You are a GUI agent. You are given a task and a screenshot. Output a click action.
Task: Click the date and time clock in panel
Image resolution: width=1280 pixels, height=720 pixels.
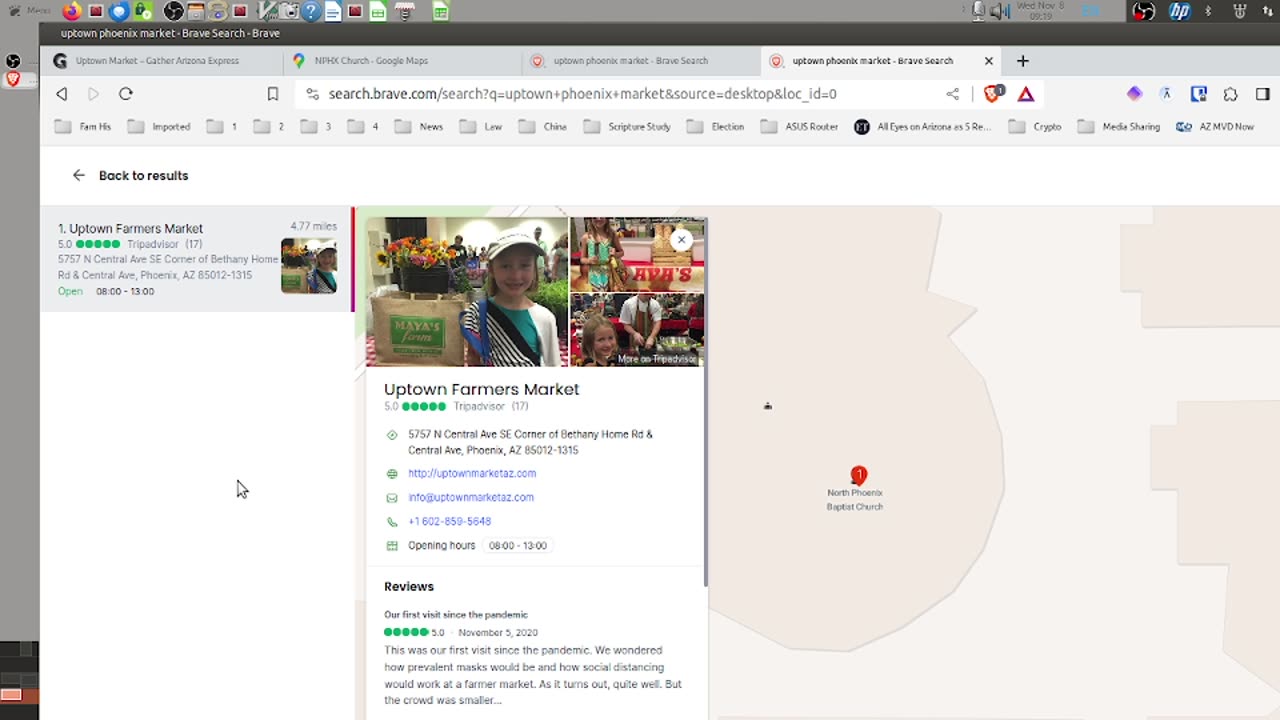pos(1042,11)
